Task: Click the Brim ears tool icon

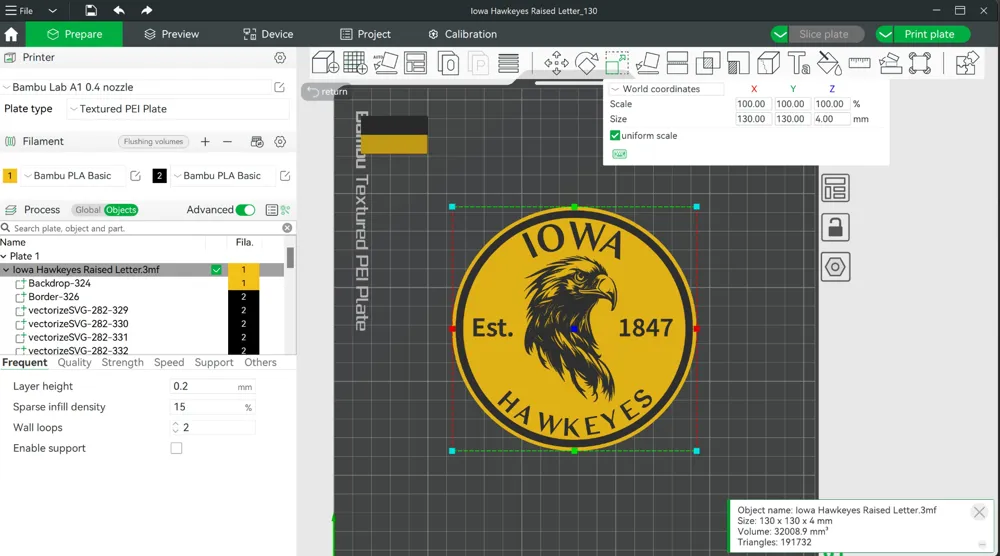Action: [920, 64]
